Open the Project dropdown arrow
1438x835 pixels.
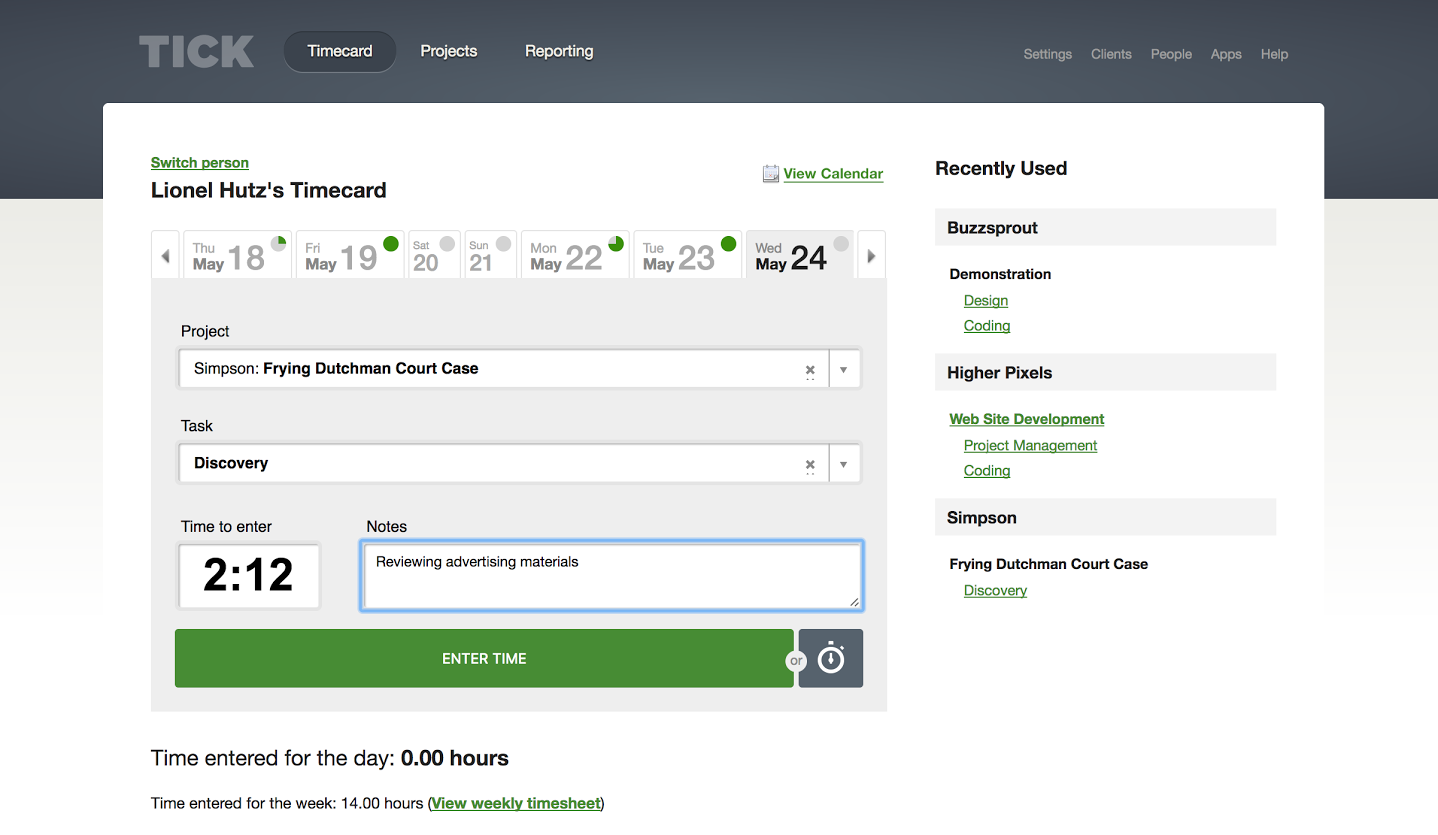click(x=843, y=369)
